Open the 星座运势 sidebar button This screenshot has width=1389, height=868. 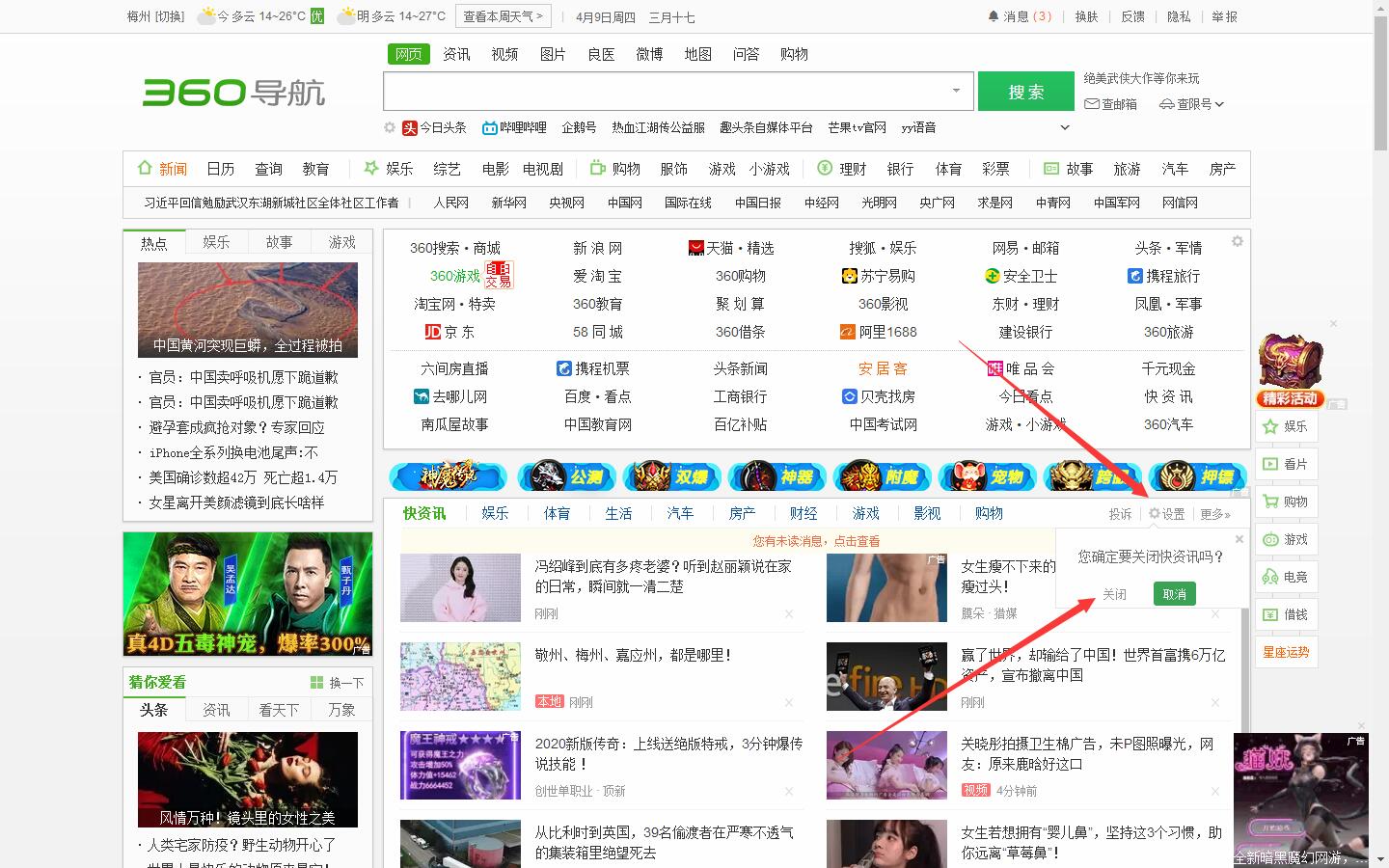click(x=1286, y=652)
